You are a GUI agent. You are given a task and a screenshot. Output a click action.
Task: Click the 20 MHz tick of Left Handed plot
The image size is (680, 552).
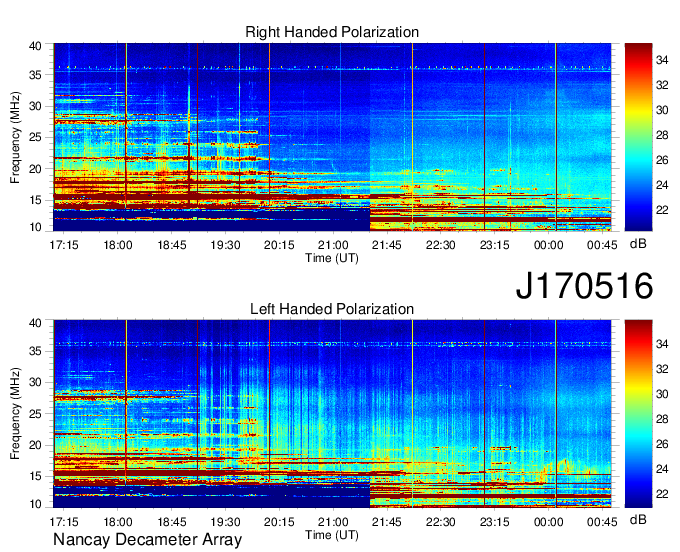click(35, 445)
